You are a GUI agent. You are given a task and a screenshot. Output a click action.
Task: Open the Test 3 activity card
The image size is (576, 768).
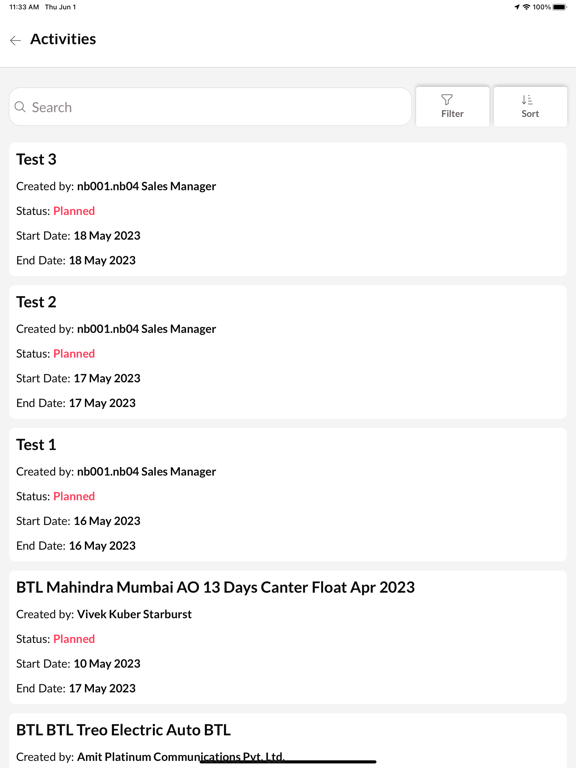point(288,209)
